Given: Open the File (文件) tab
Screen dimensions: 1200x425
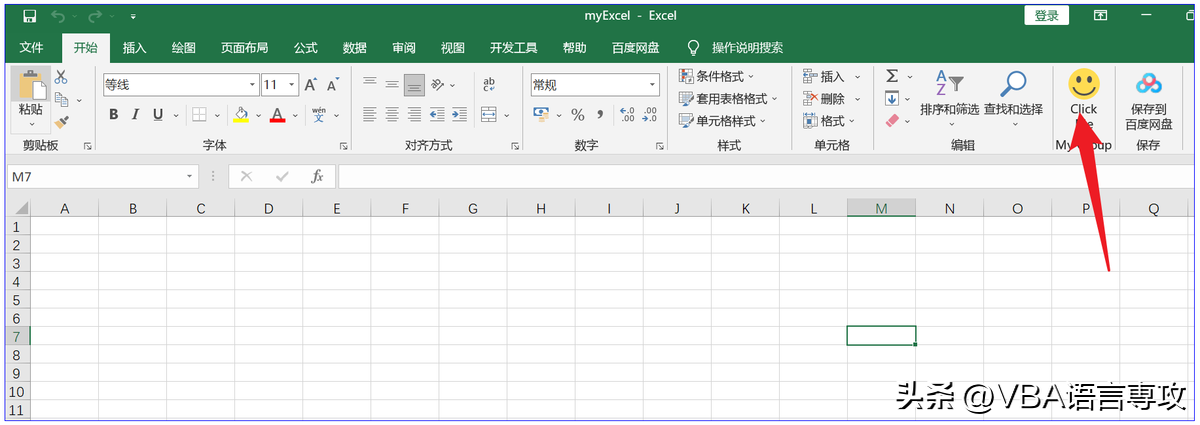Looking at the screenshot, I should [x=31, y=48].
